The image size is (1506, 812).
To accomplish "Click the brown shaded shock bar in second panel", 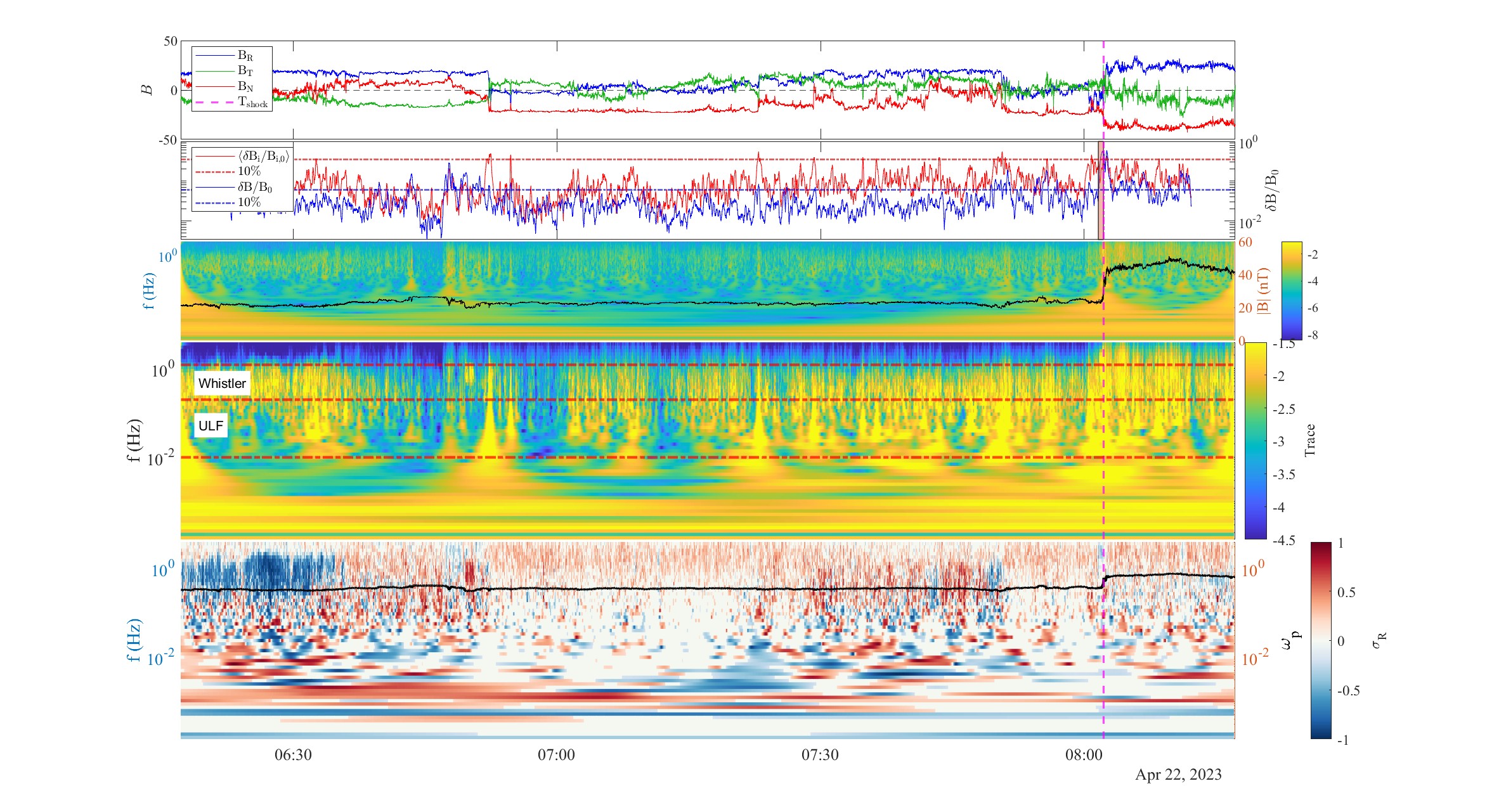I will coord(1101,190).
